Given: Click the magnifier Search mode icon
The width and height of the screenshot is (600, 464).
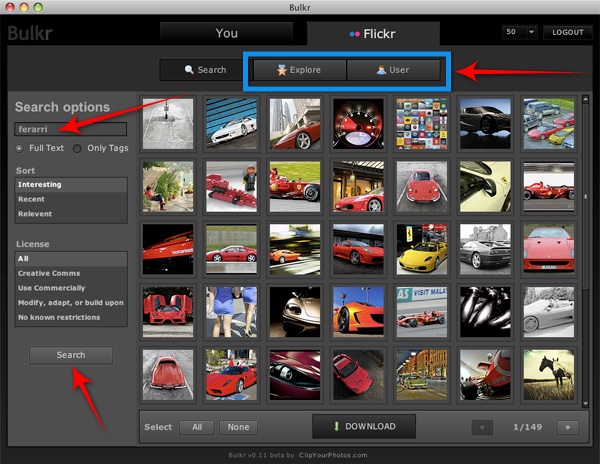Looking at the screenshot, I should point(189,70).
